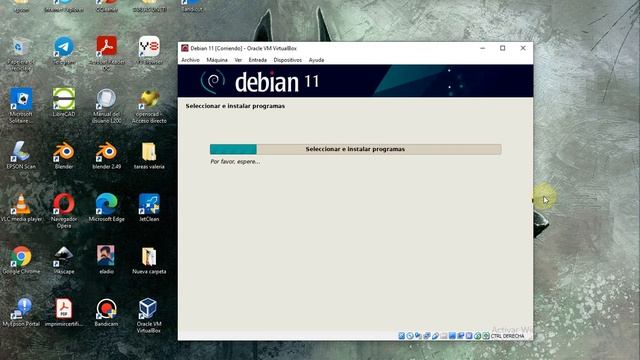The image size is (640, 360).
Task: Close the Debian 11 VirtualBox window
Action: coord(523,48)
